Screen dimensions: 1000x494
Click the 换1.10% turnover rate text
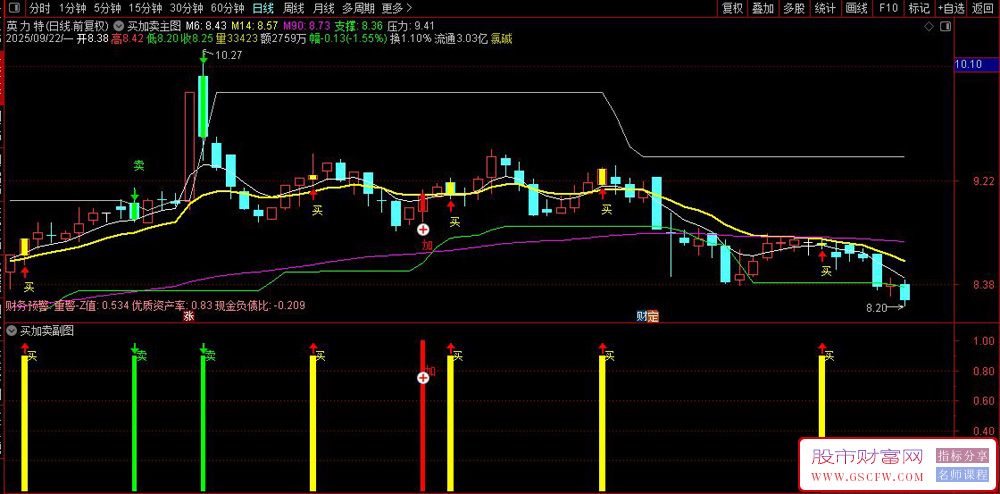click(x=411, y=38)
